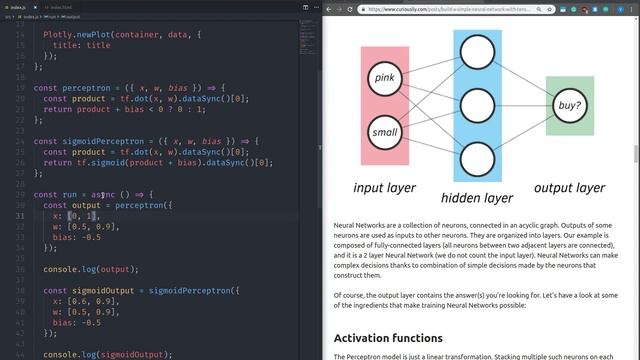Viewport: 640px width, 360px height.
Task: Click the 'Neural Networks are a collection' paragraph
Action: pyautogui.click(x=476, y=250)
